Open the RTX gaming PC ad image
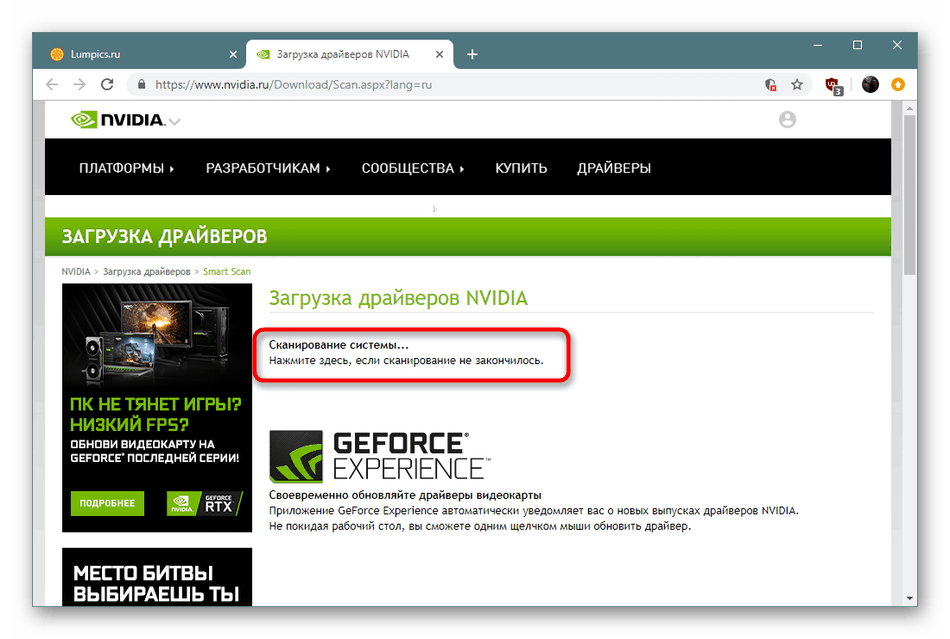 pyautogui.click(x=157, y=408)
